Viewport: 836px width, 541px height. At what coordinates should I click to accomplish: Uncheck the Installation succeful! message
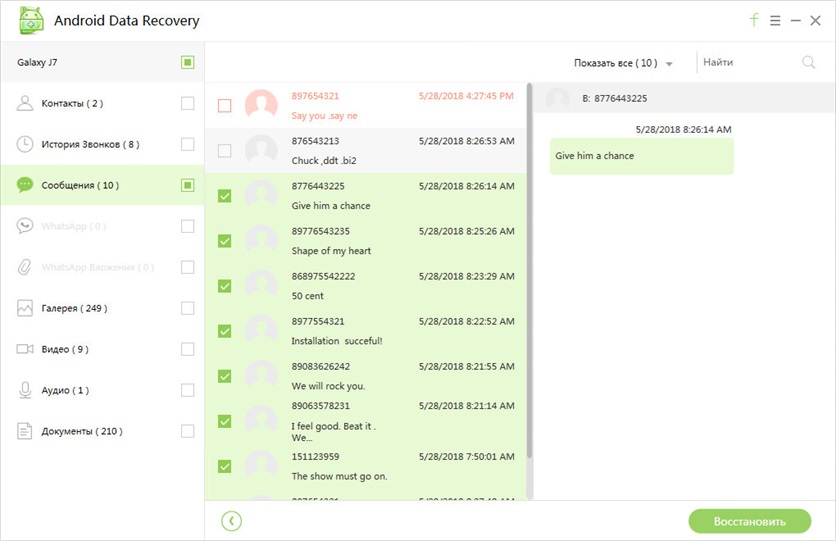click(x=224, y=331)
